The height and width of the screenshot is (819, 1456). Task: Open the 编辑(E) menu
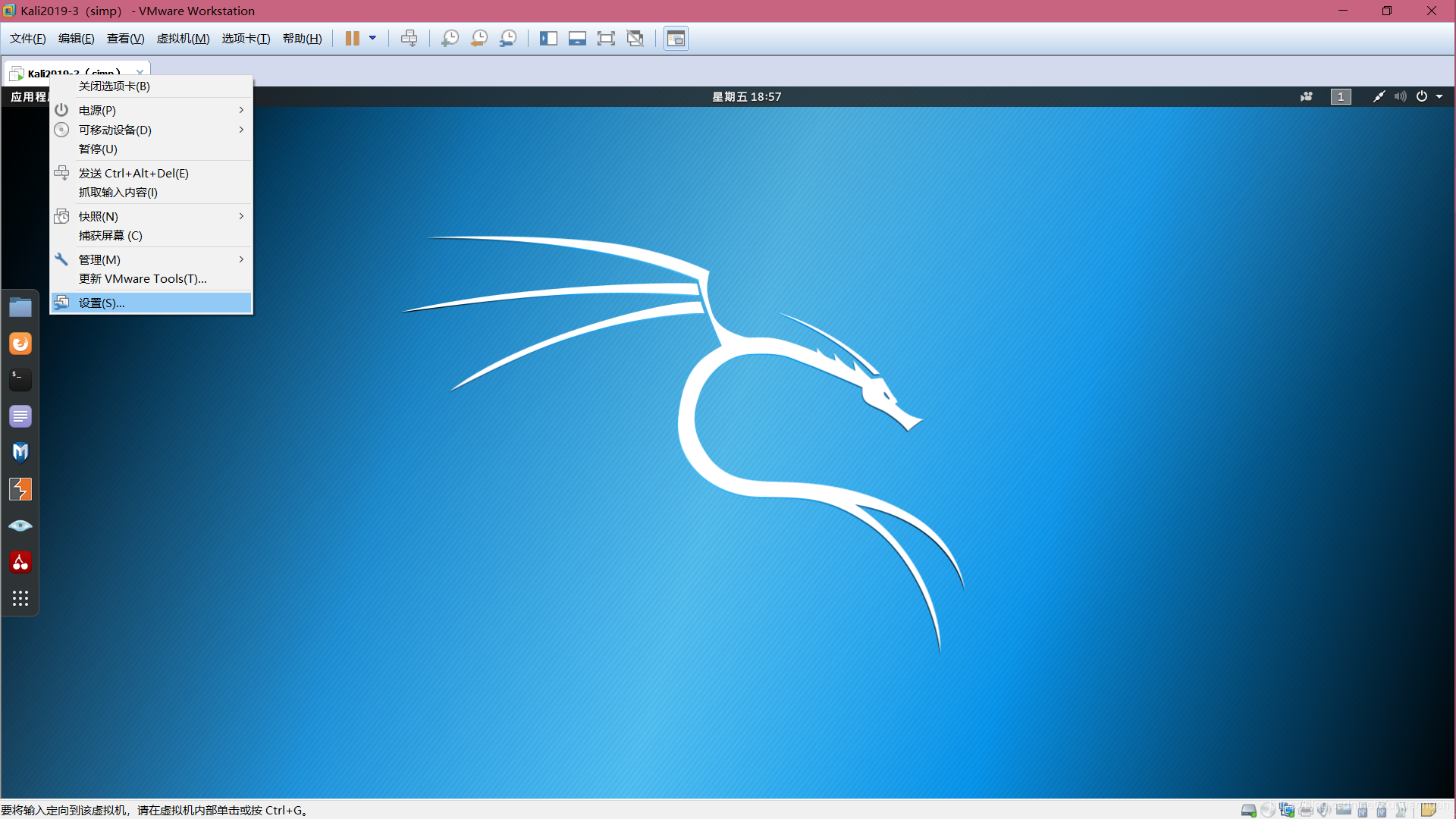pyautogui.click(x=77, y=39)
